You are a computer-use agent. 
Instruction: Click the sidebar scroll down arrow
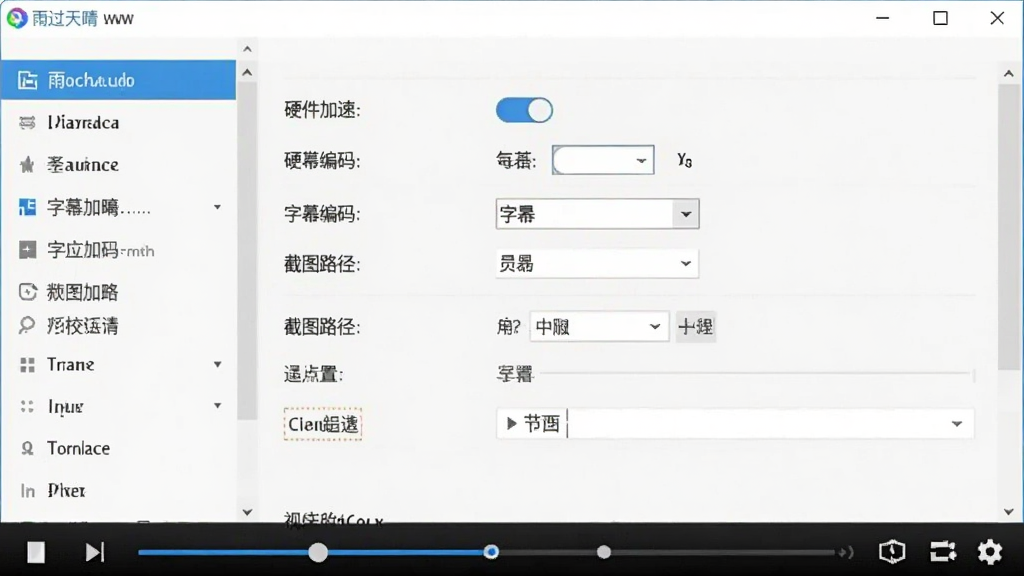[247, 512]
